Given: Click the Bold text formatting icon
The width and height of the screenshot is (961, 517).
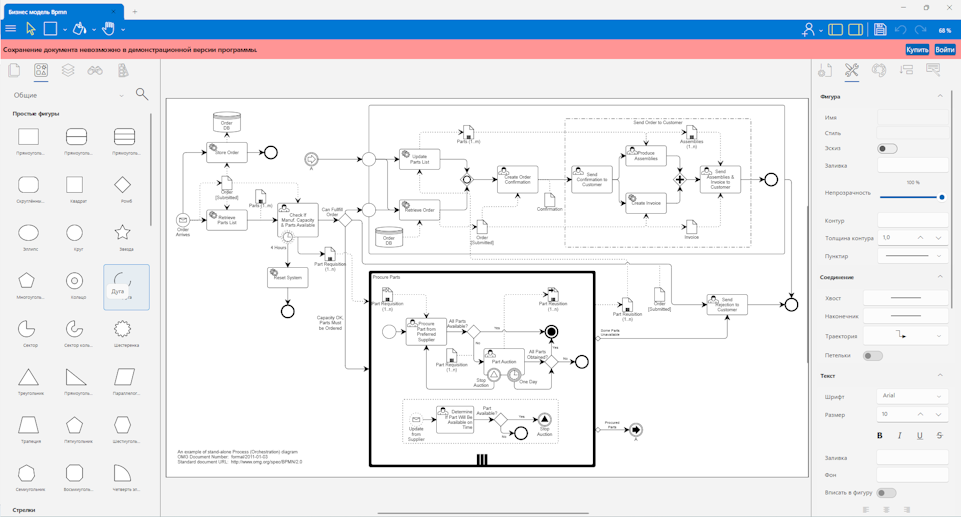Looking at the screenshot, I should pos(880,436).
